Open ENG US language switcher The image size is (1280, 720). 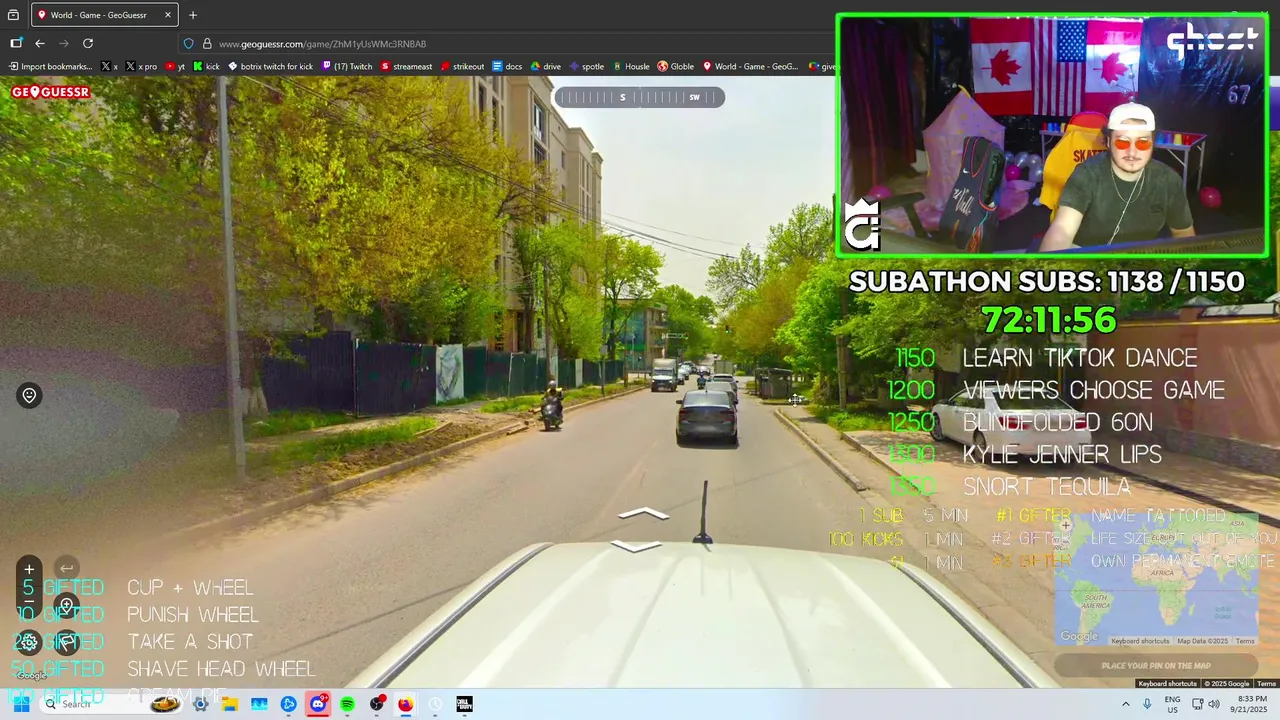coord(1172,704)
